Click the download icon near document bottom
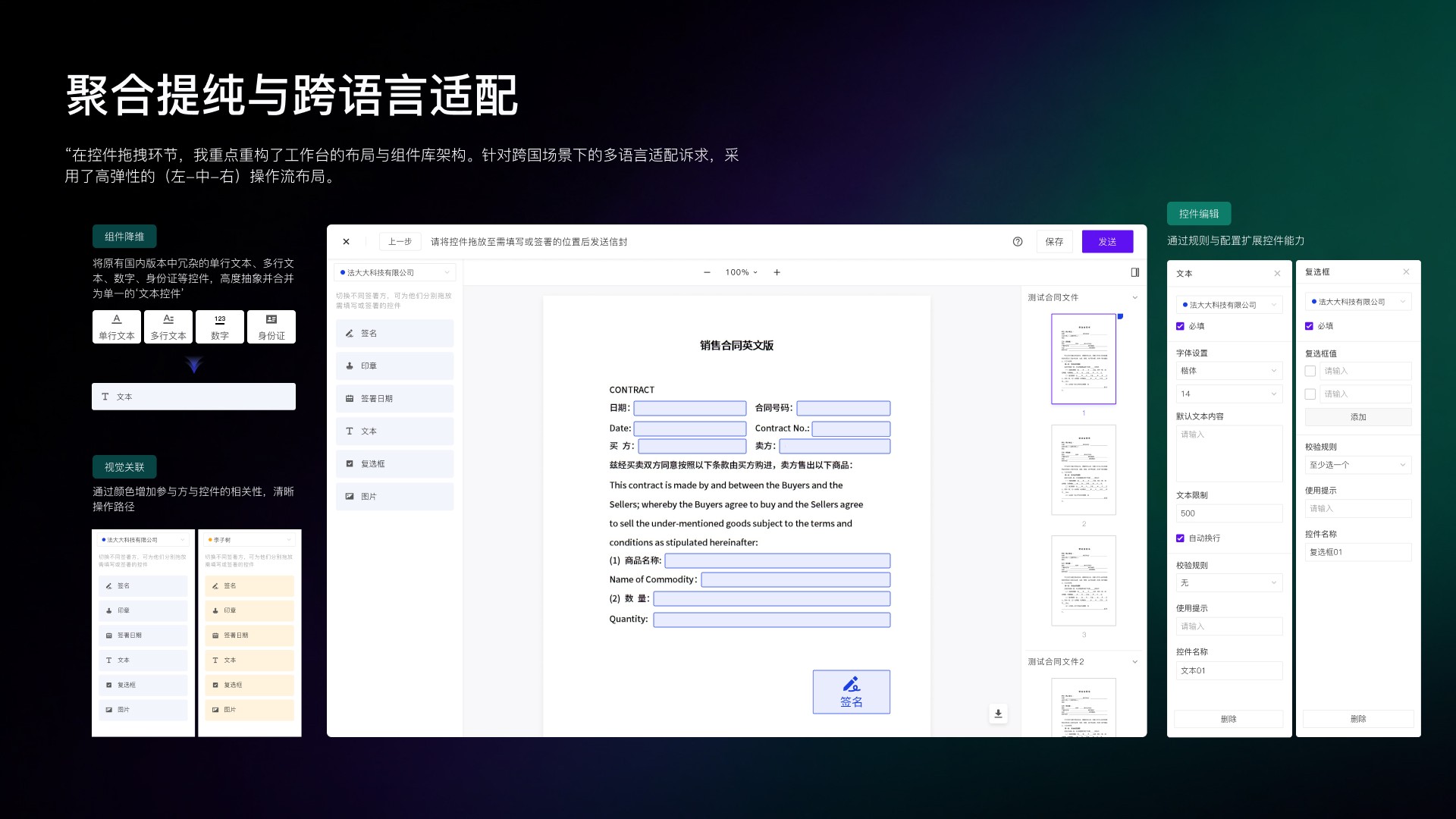Image resolution: width=1456 pixels, height=819 pixels. (x=998, y=714)
